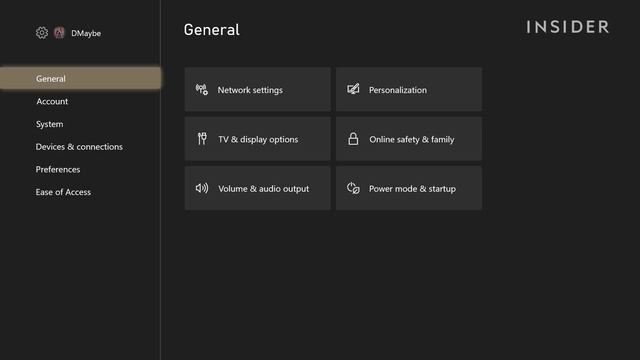The height and width of the screenshot is (360, 640).
Task: Open the Personalization tile
Action: pos(409,89)
